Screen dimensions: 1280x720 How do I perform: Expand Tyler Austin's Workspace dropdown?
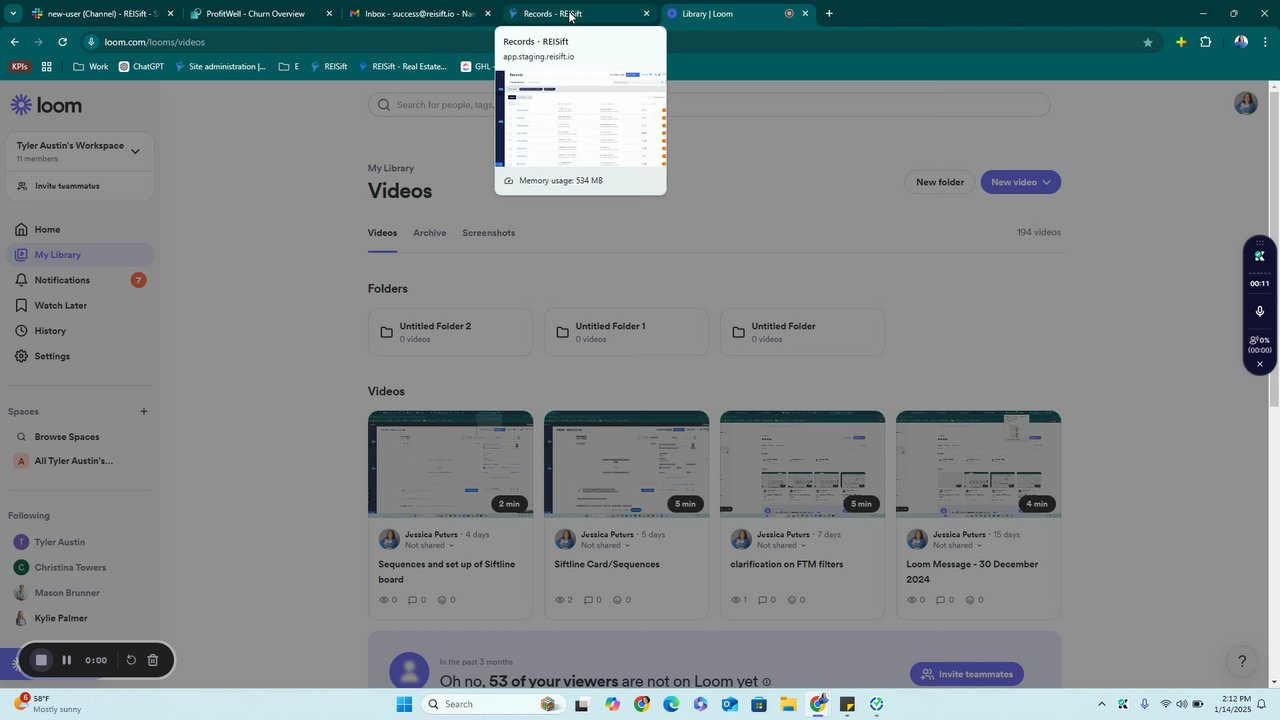coord(135,152)
